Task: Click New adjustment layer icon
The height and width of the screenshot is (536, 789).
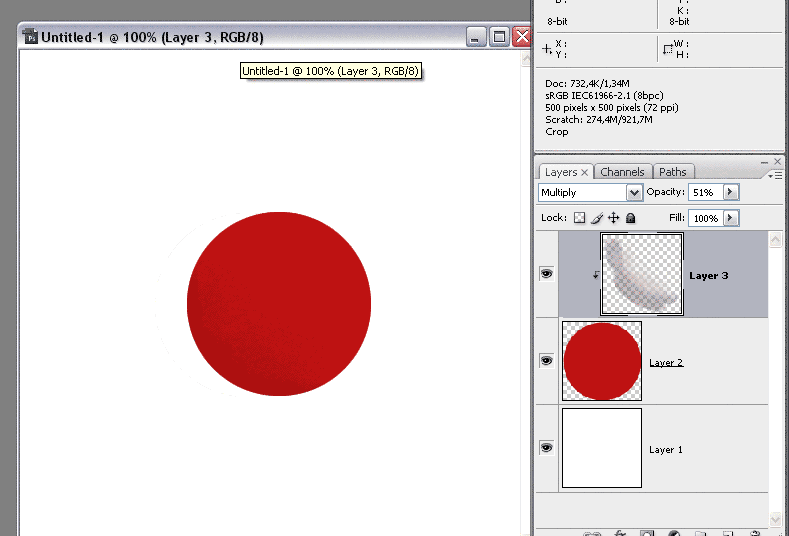Action: click(x=674, y=533)
